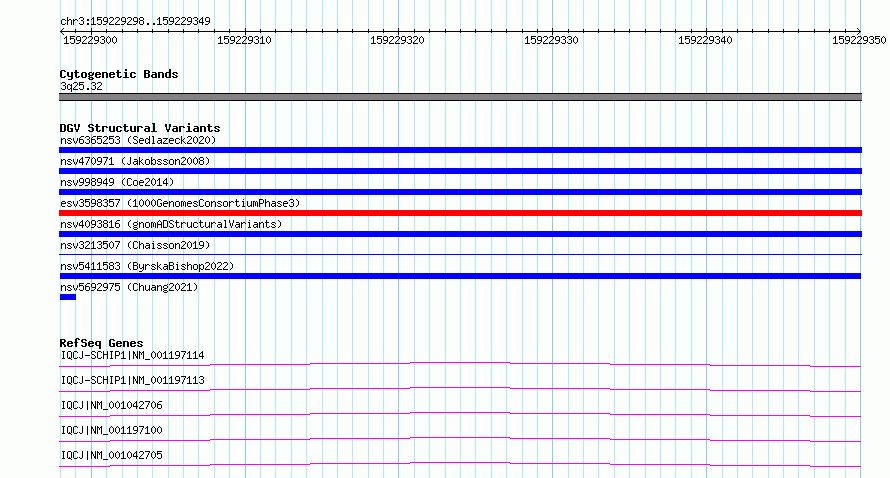
Task: Click ruler position 159229300
Action: click(x=90, y=40)
